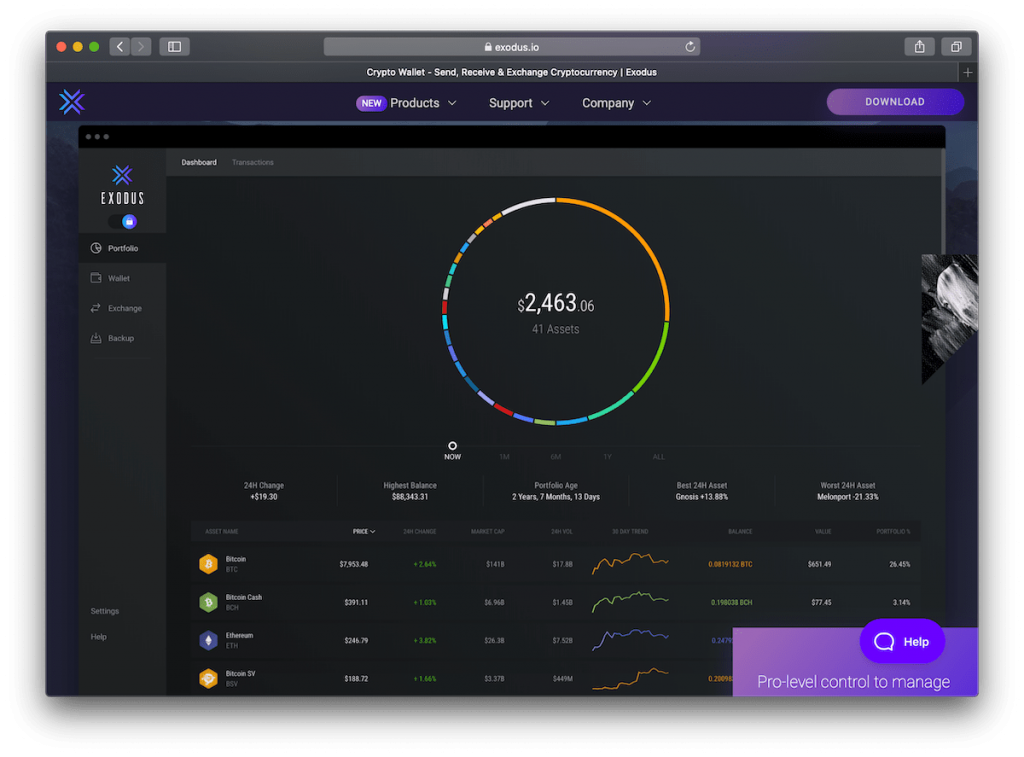Sort by the PRICE column header
The height and width of the screenshot is (757, 1024).
click(x=364, y=532)
